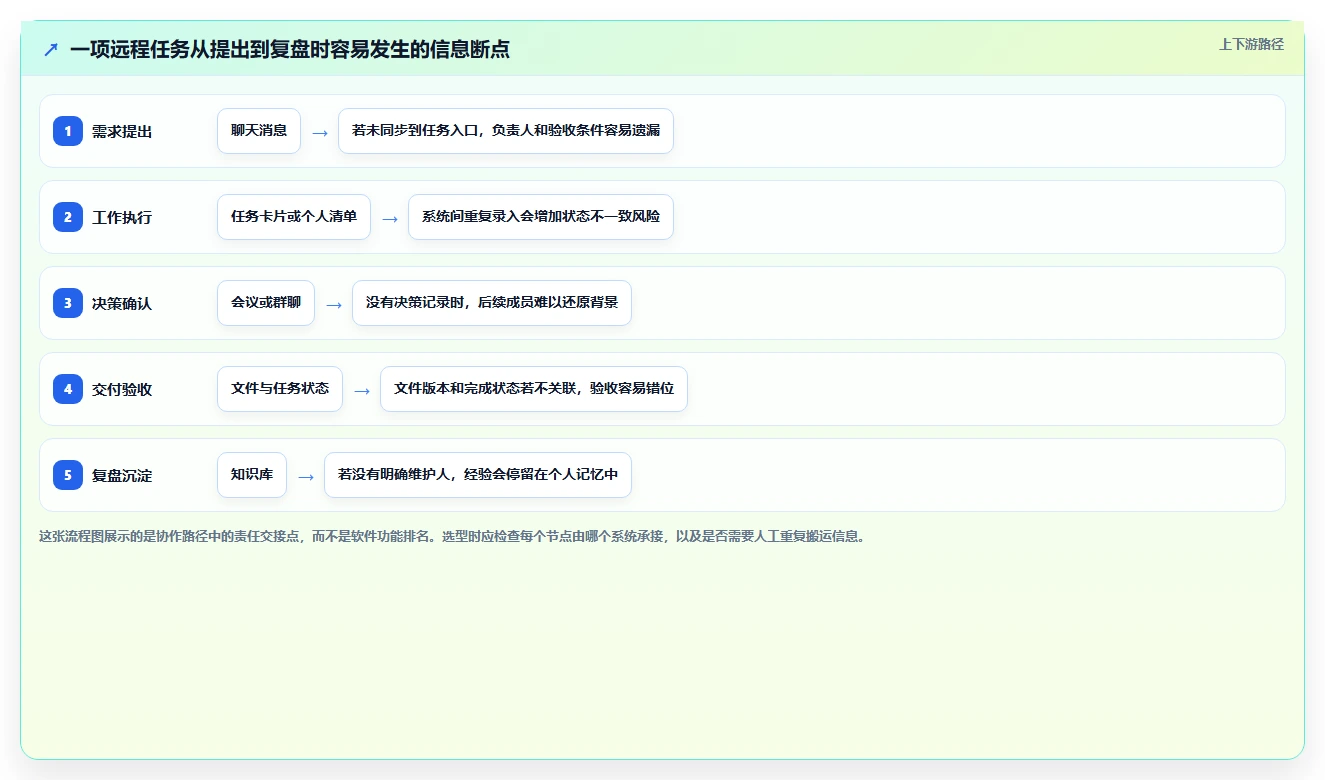This screenshot has width=1325, height=780.
Task: Click the arrow after 会议或群聊
Action: tap(334, 304)
